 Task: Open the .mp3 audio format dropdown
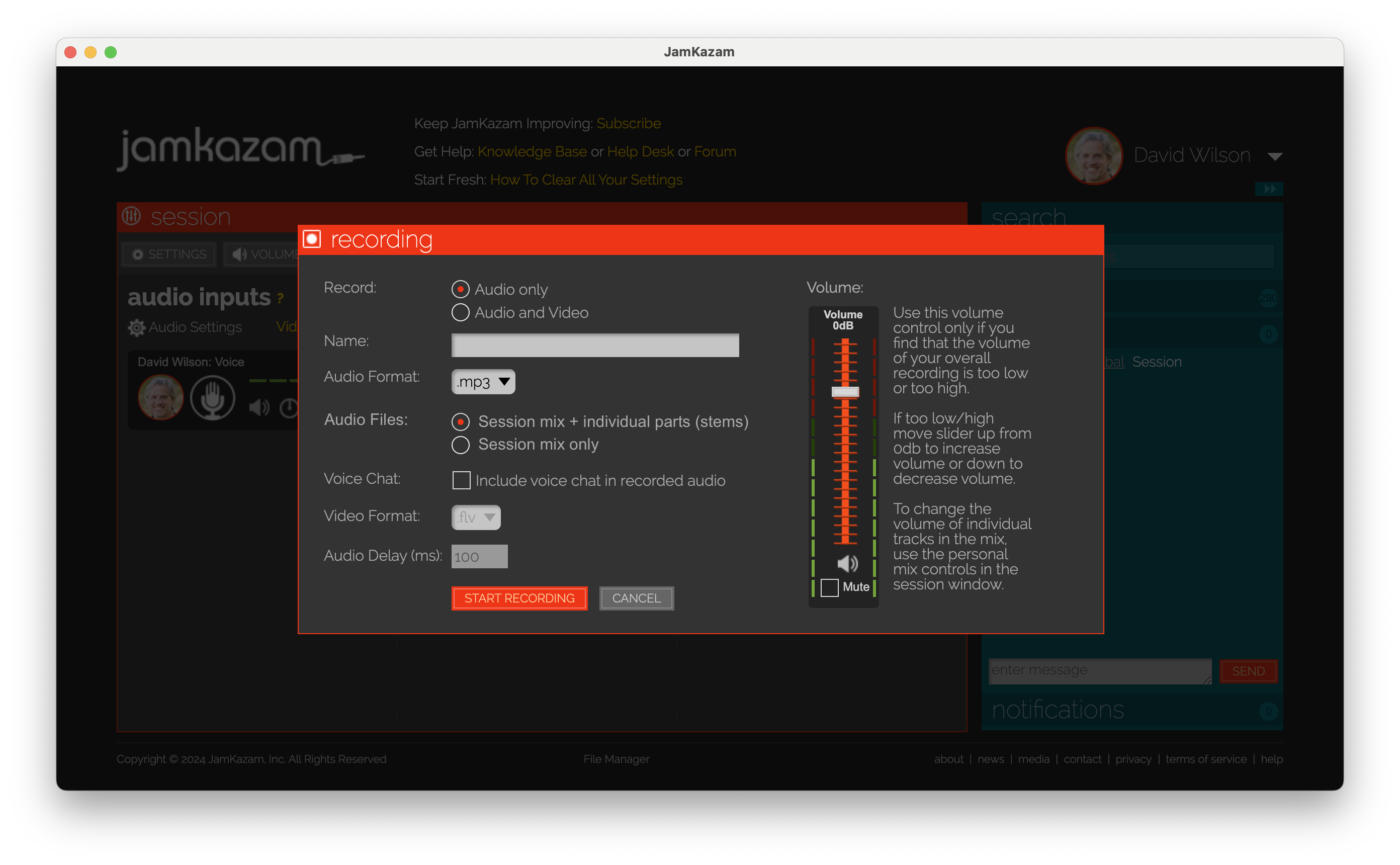(x=483, y=382)
